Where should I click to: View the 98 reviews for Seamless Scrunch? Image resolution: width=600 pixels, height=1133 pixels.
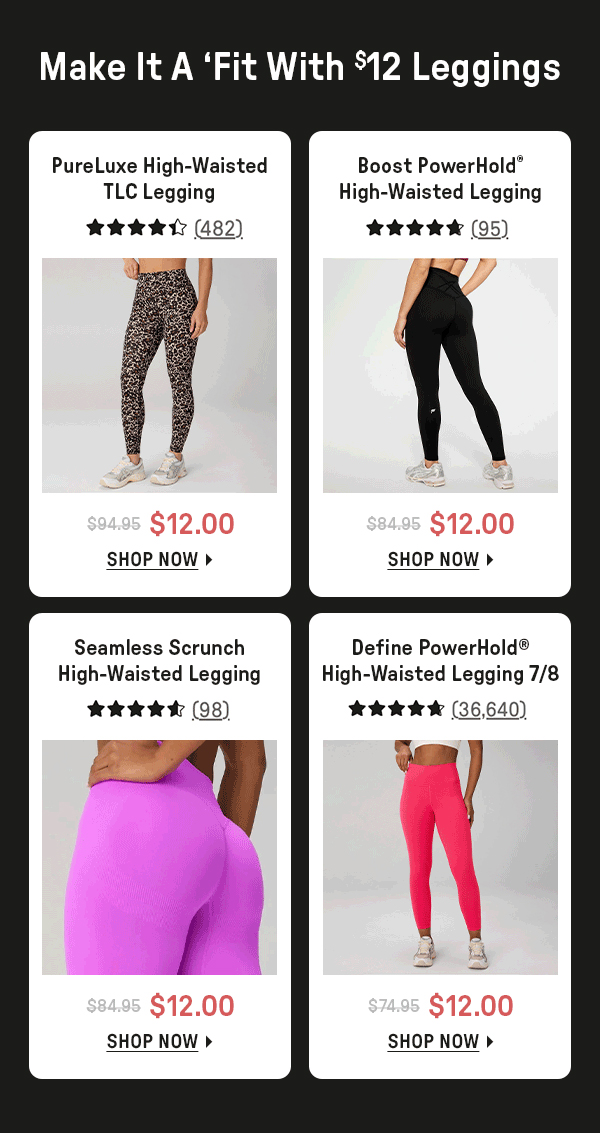point(210,710)
